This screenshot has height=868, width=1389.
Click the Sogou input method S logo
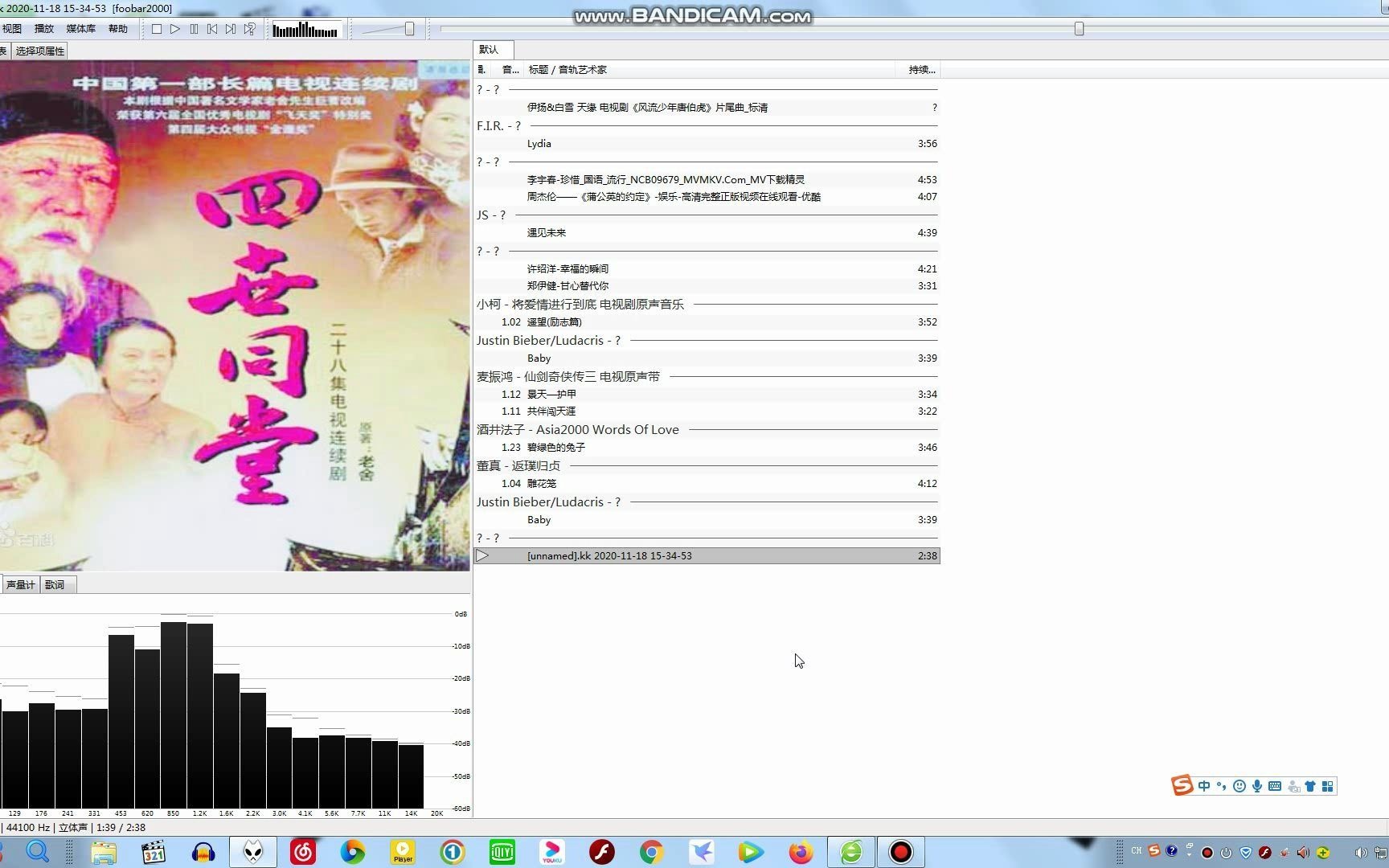[x=1182, y=785]
